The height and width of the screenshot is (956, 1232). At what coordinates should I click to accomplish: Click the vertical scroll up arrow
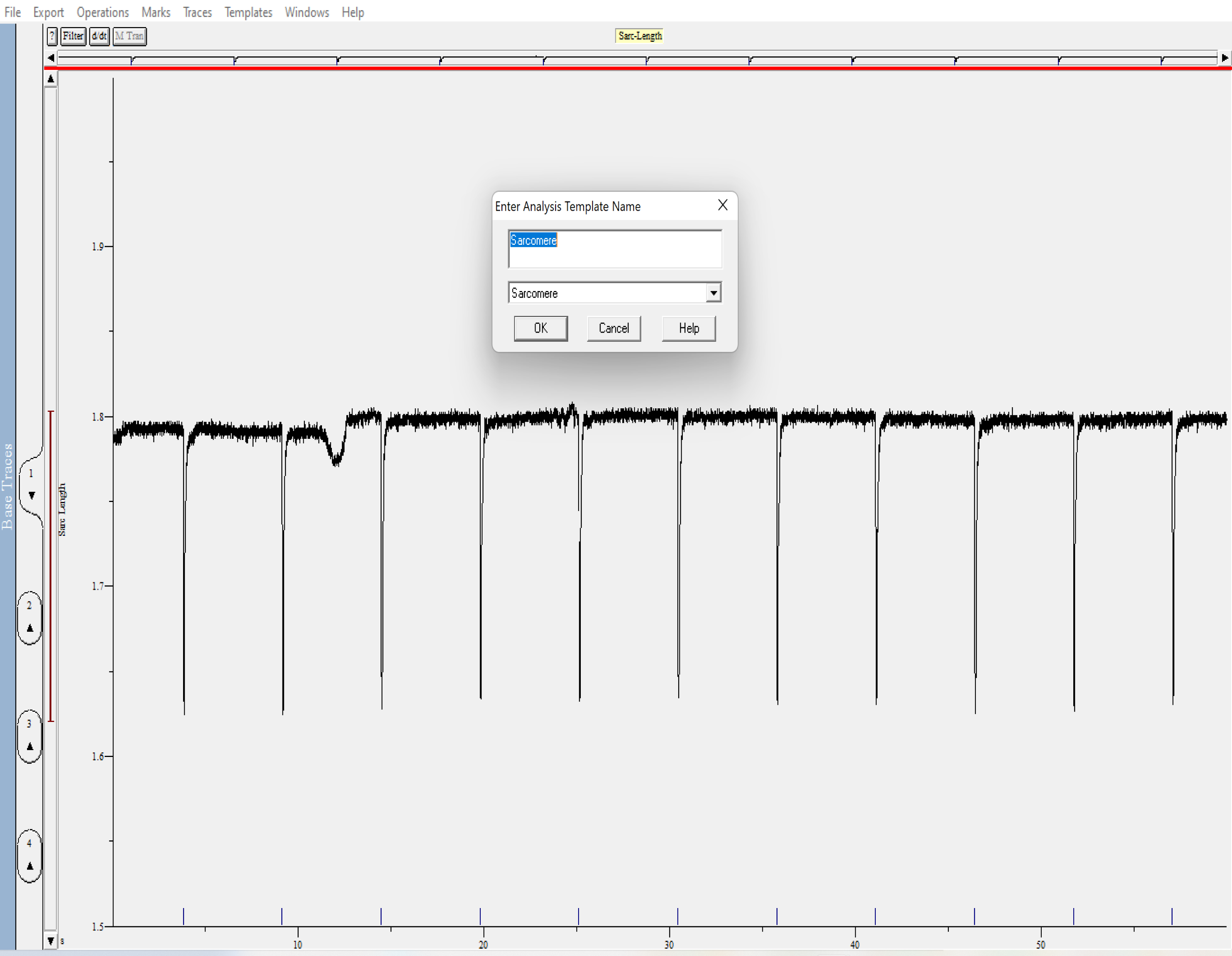[51, 79]
